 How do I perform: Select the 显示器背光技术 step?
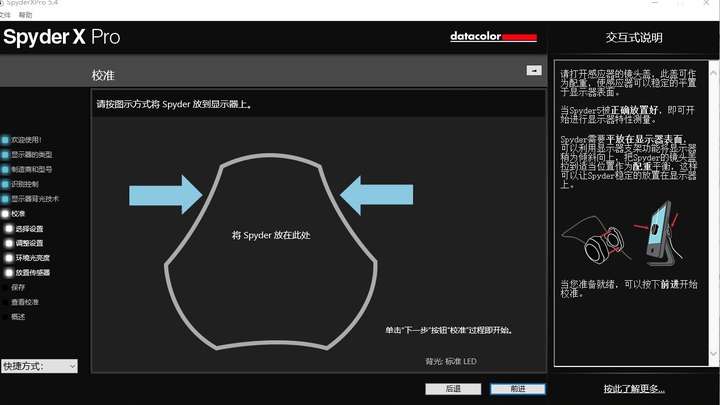30,199
